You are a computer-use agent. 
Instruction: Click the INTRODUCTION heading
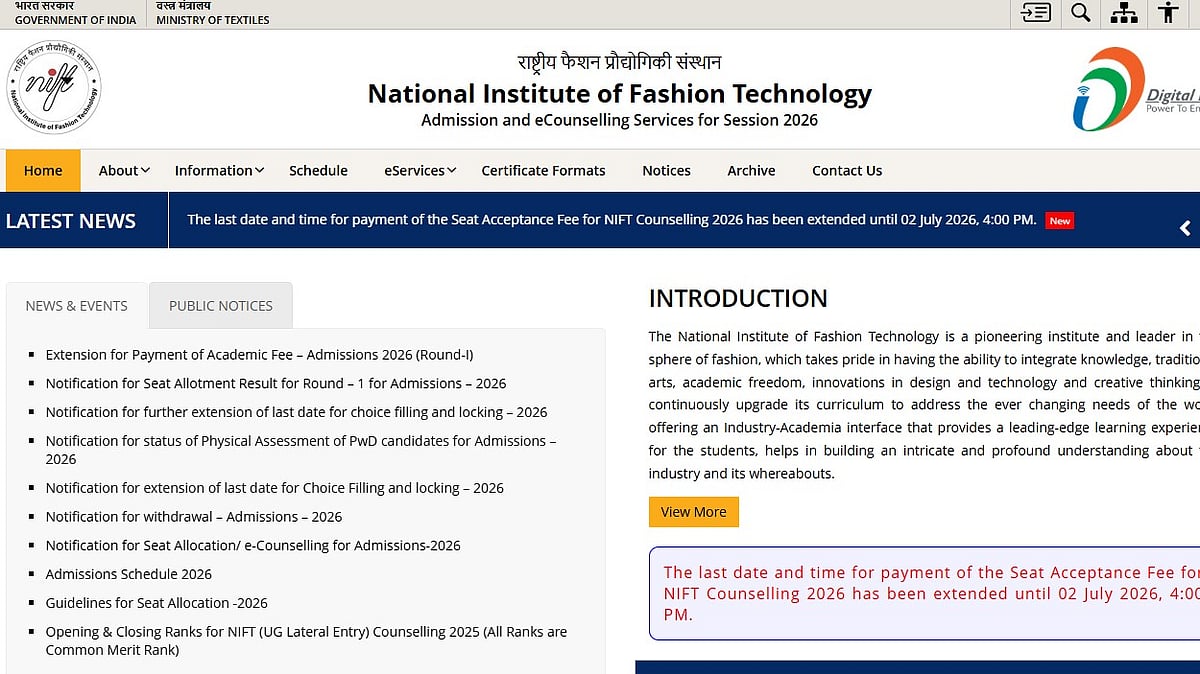tap(738, 298)
